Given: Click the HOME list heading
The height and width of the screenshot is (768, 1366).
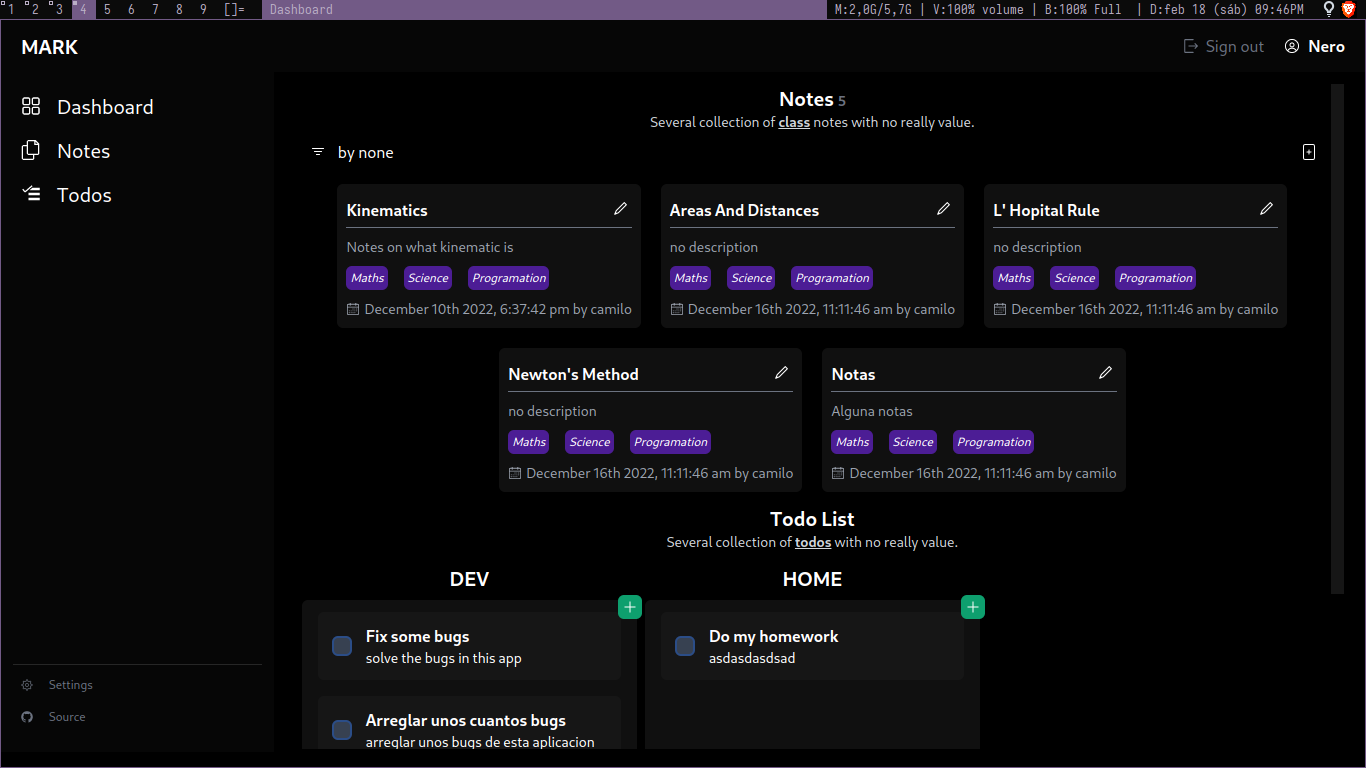Looking at the screenshot, I should pos(812,579).
